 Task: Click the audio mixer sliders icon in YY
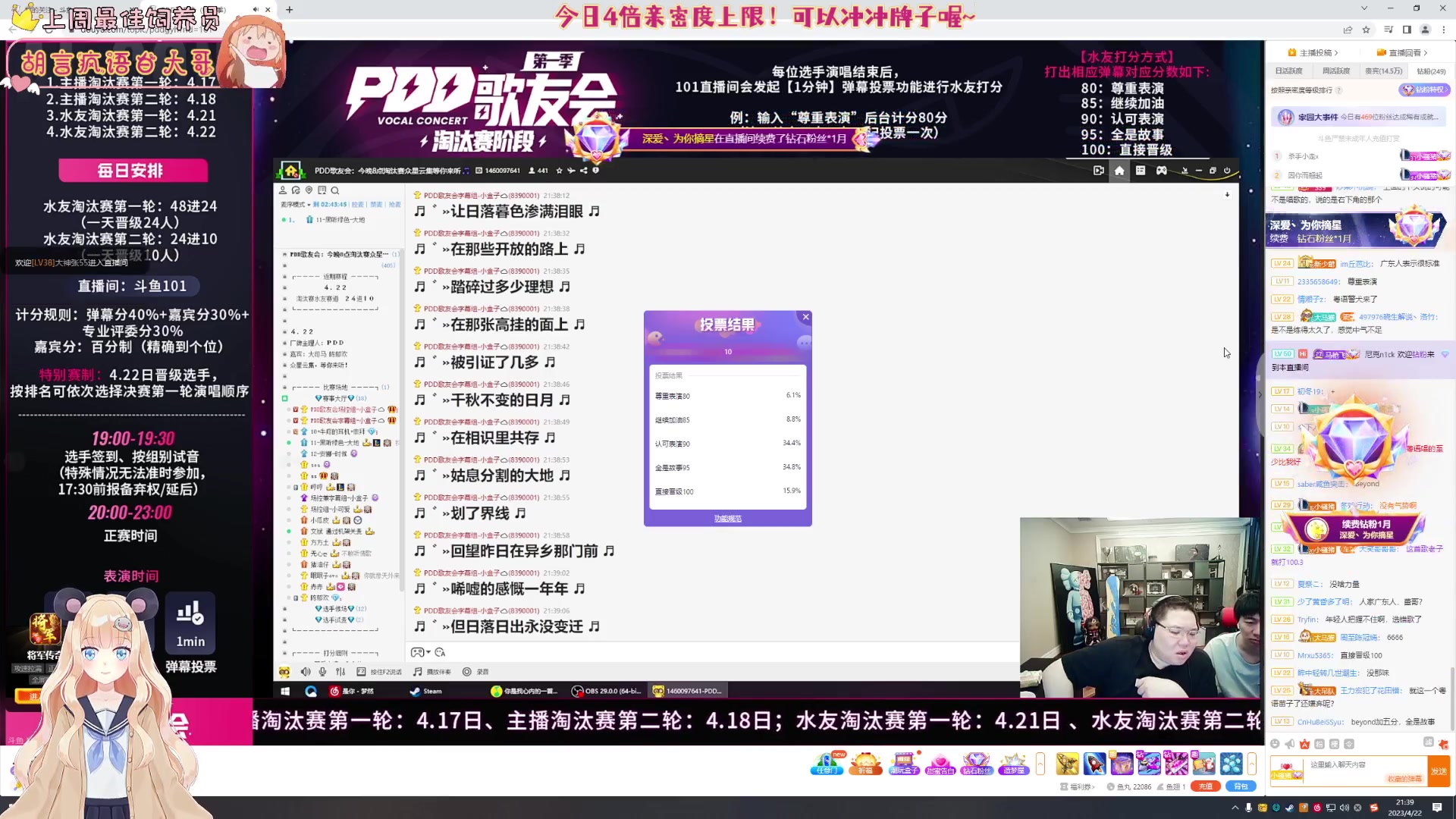pos(340,672)
